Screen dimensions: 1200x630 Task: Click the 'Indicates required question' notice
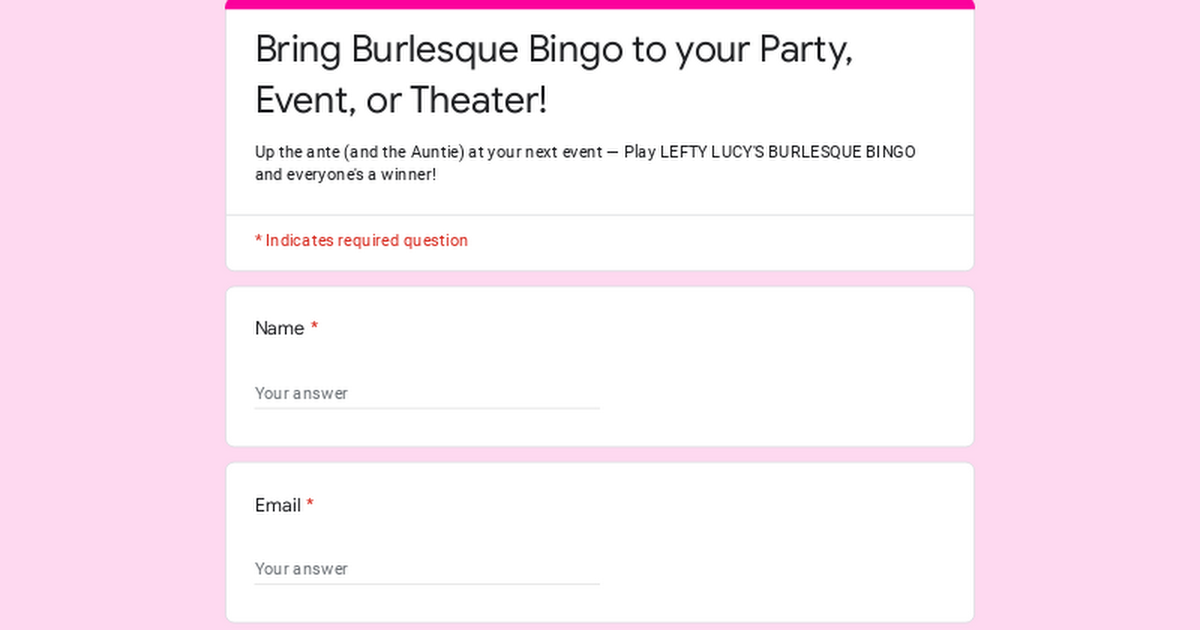[x=361, y=240]
